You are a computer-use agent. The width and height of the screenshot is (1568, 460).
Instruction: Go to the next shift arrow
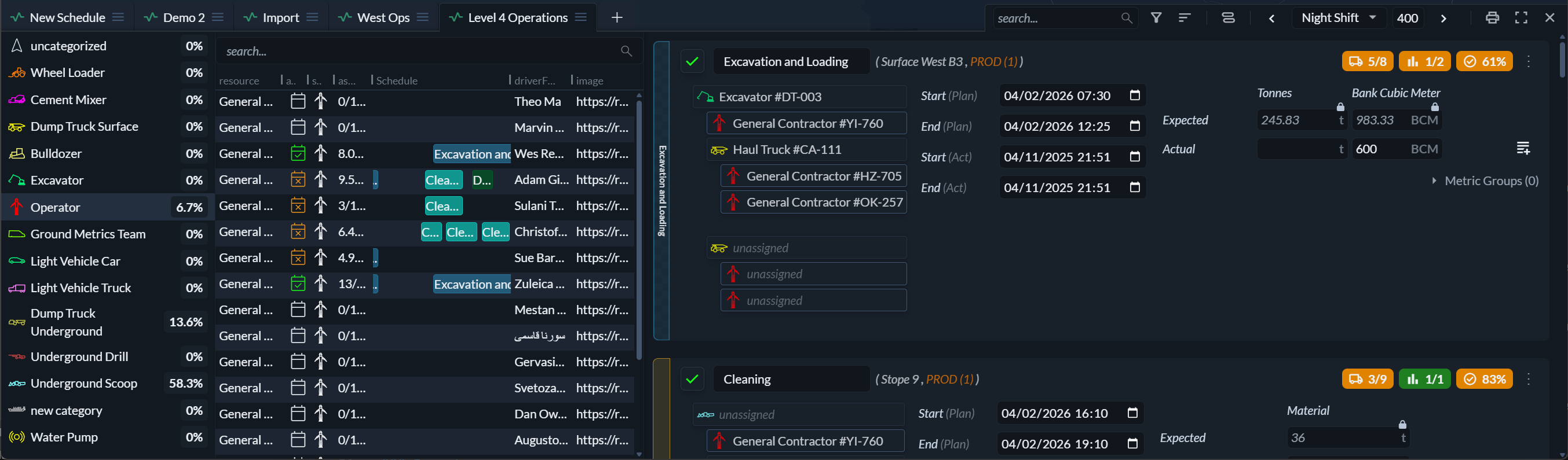[x=1443, y=19]
